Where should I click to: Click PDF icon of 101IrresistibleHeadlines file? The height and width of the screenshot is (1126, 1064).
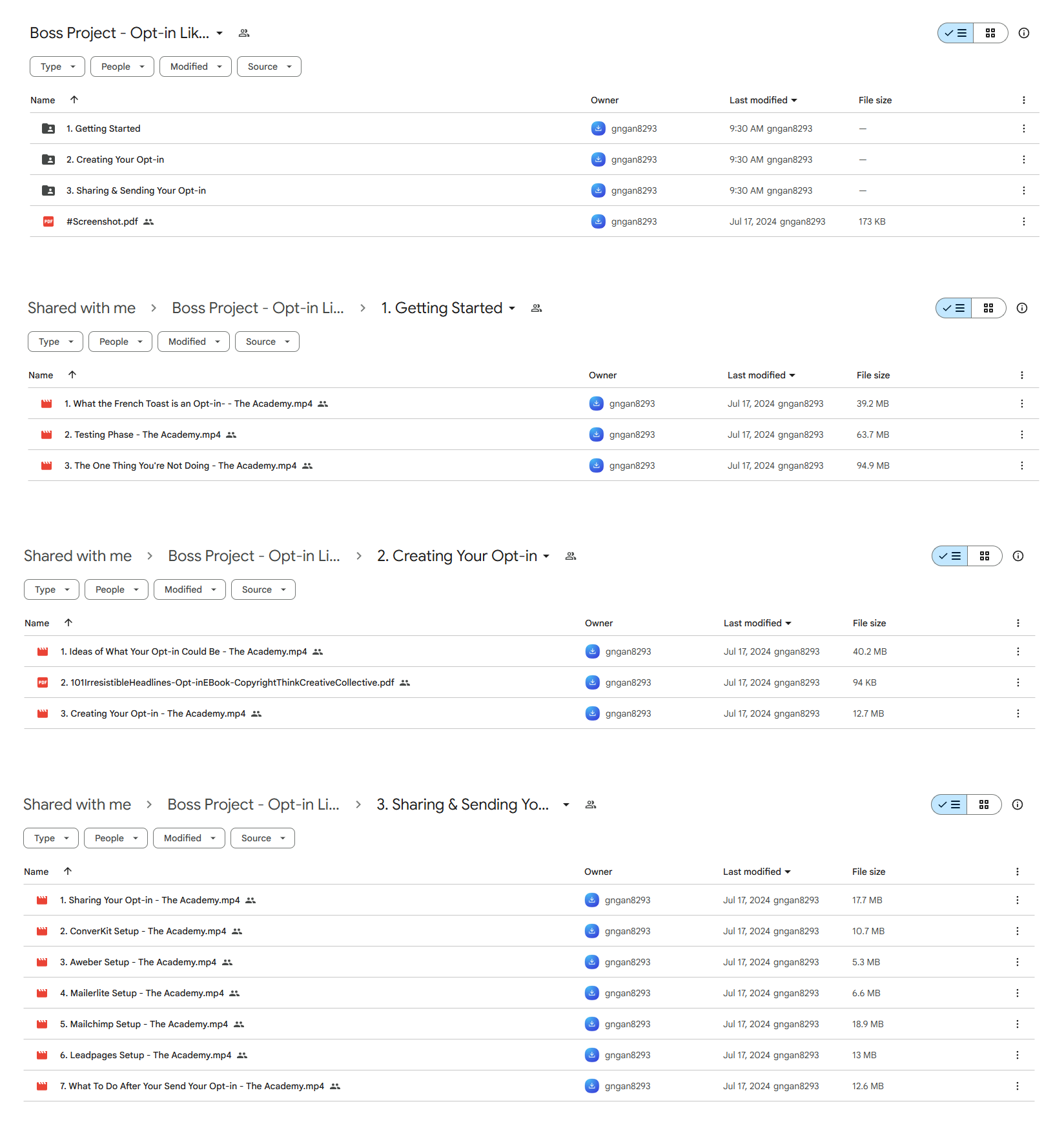pyautogui.click(x=43, y=682)
